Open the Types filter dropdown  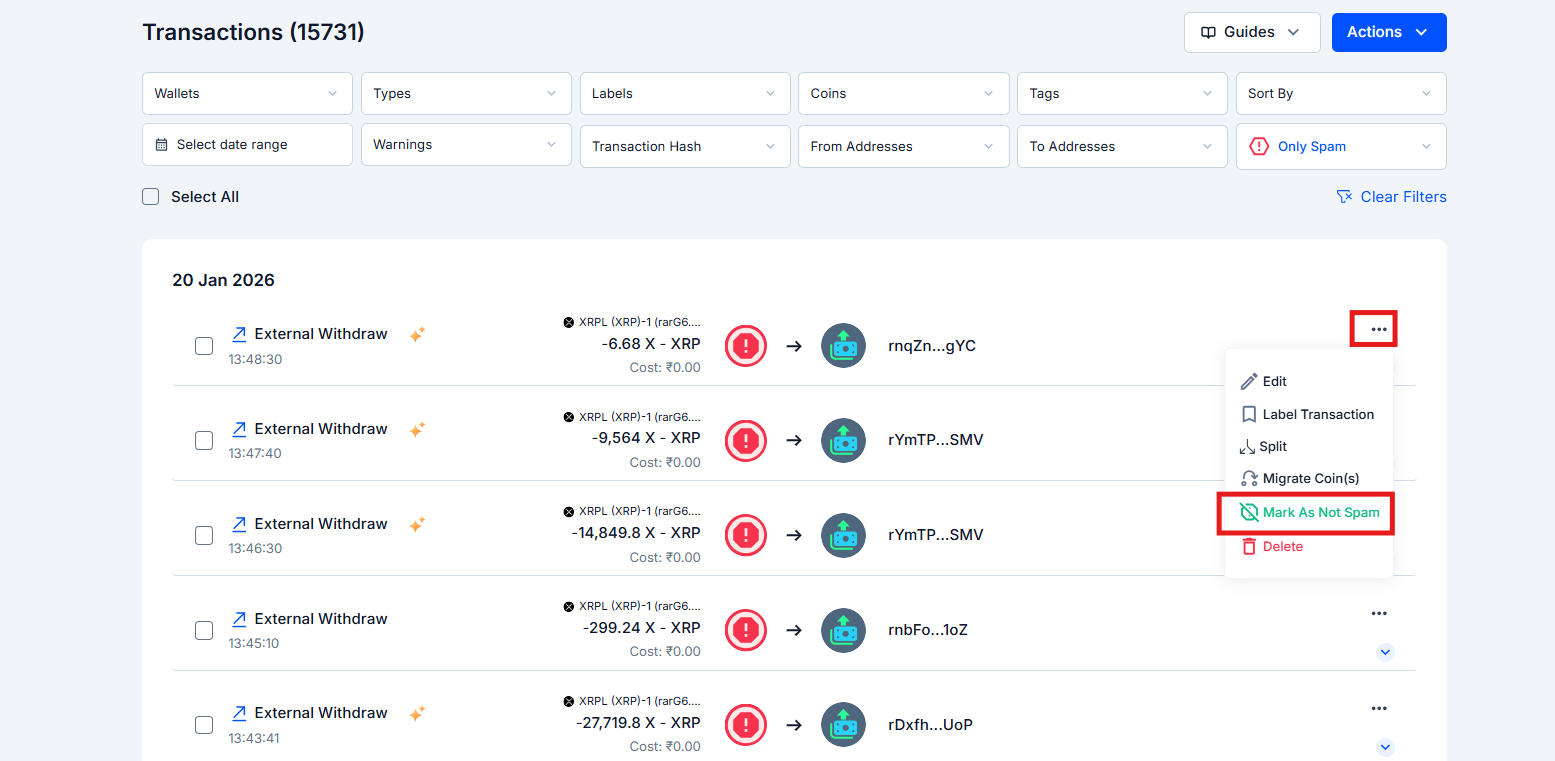[466, 93]
